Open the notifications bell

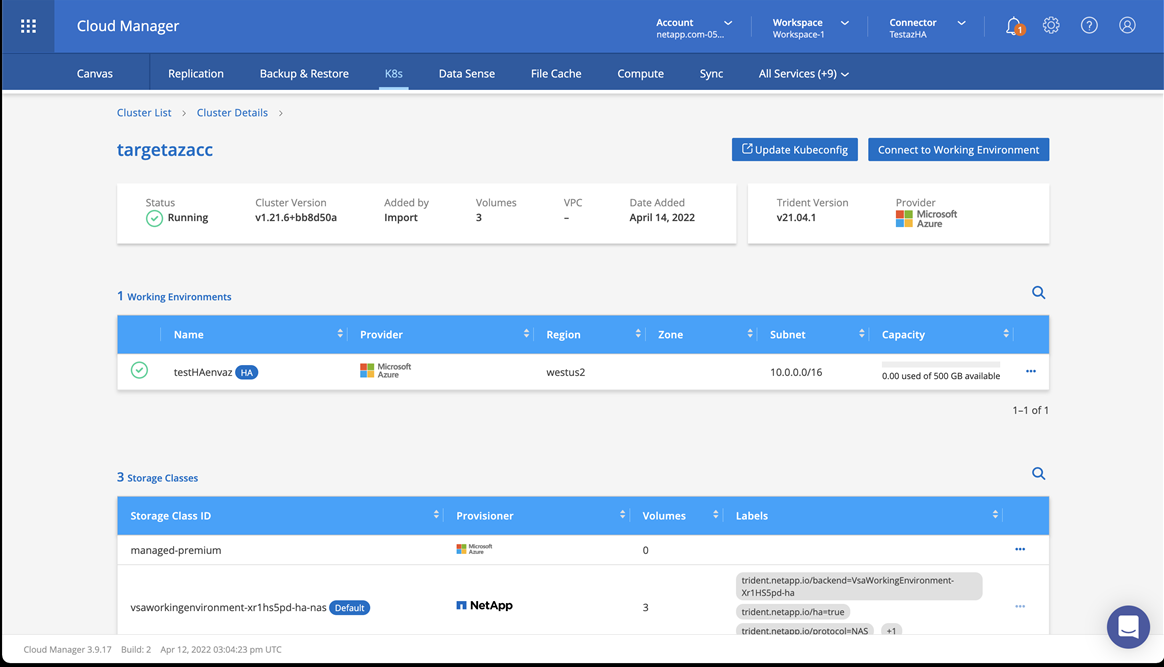point(1013,26)
